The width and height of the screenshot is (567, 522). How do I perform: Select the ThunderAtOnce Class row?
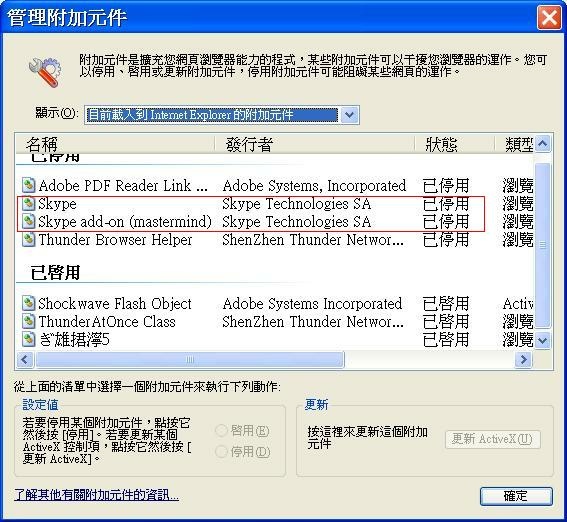pyautogui.click(x=275, y=321)
